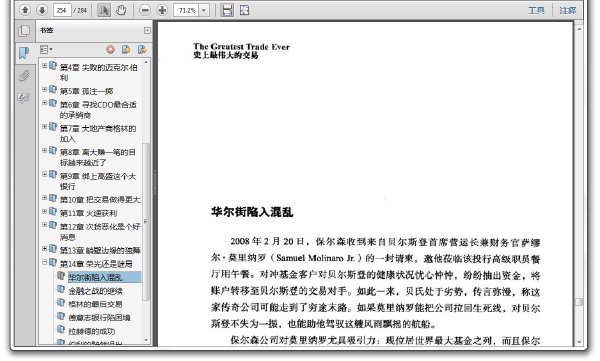Click the fit-width scrolling mode icon
The height and width of the screenshot is (361, 600).
click(227, 10)
